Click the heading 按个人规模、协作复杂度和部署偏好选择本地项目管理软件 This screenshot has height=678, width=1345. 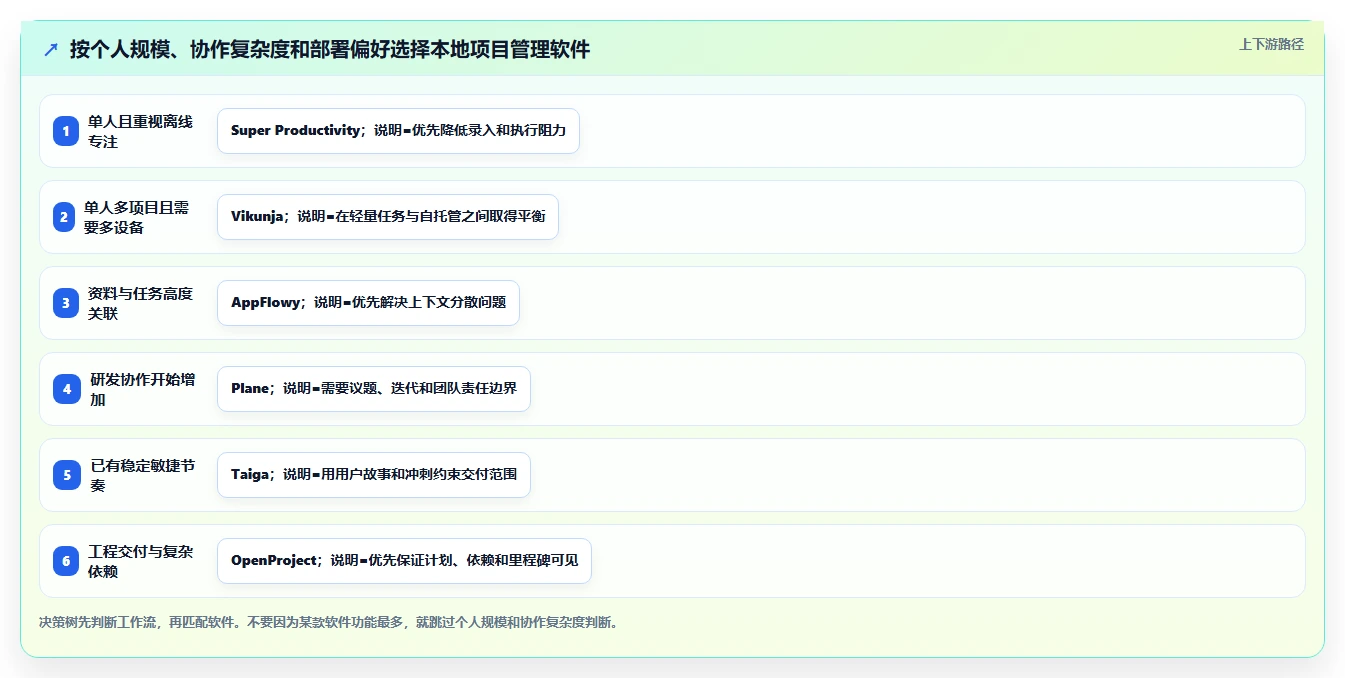330,49
